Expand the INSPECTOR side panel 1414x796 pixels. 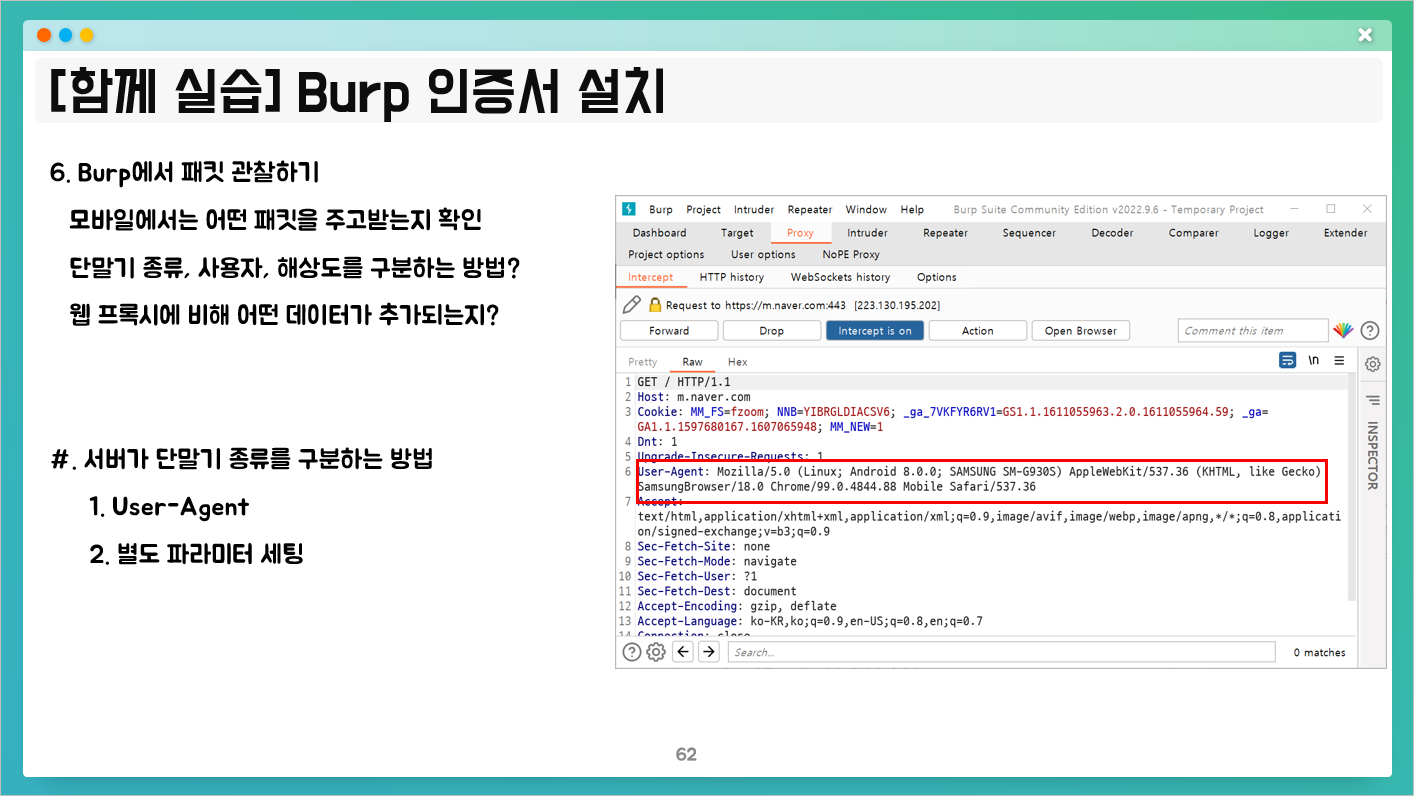click(1372, 455)
